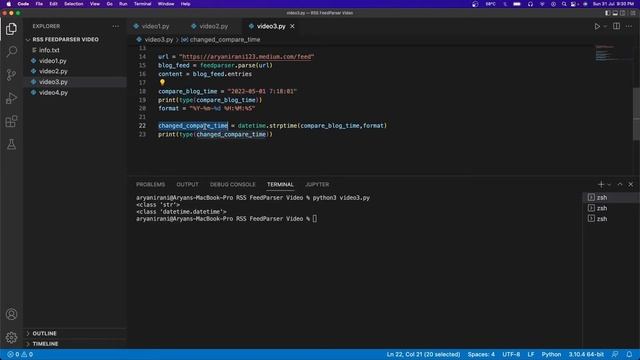Open the Selection menu
Image resolution: width=640 pixels, height=360 pixels.
pos(73,4)
